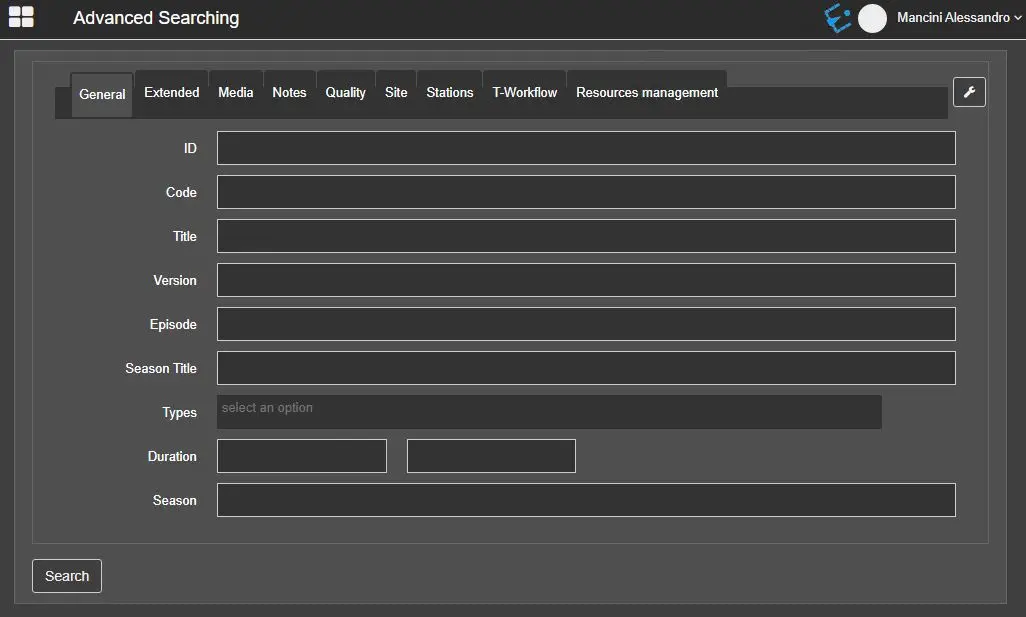
Task: Click the first Duration input box
Action: 301,456
